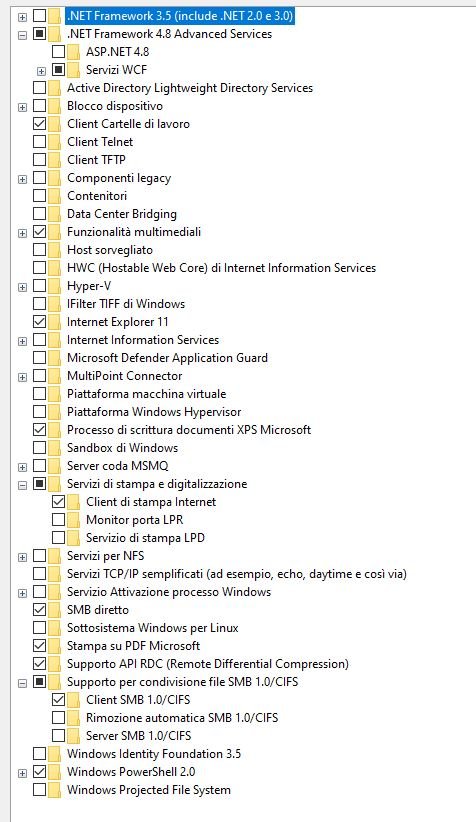The height and width of the screenshot is (822, 476).
Task: Click folder icon beside Windows PowerShell 2.0
Action: [55, 771]
